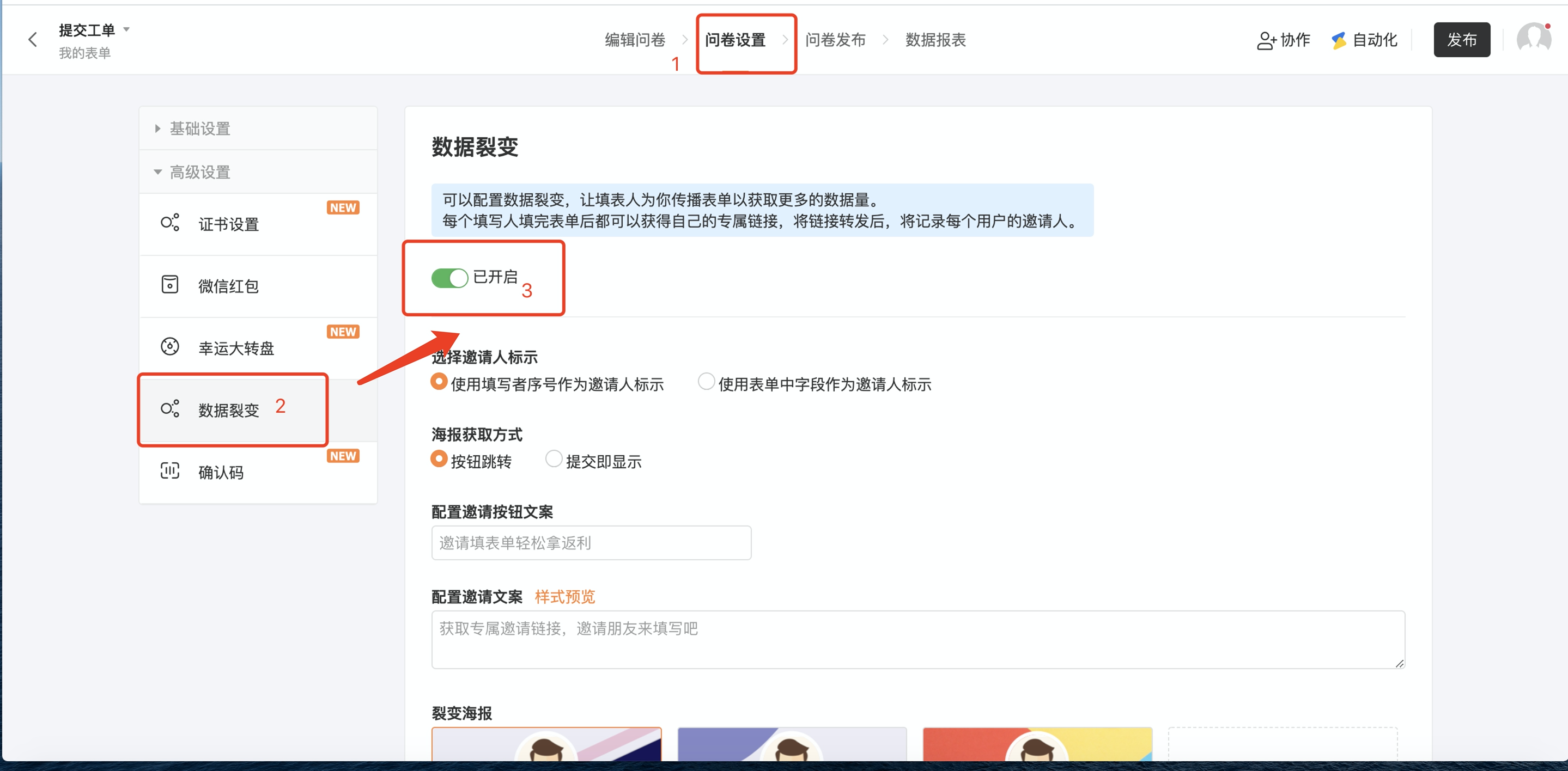Viewport: 1568px width, 771px height.
Task: Open 证书设置 settings item
Action: 258,224
